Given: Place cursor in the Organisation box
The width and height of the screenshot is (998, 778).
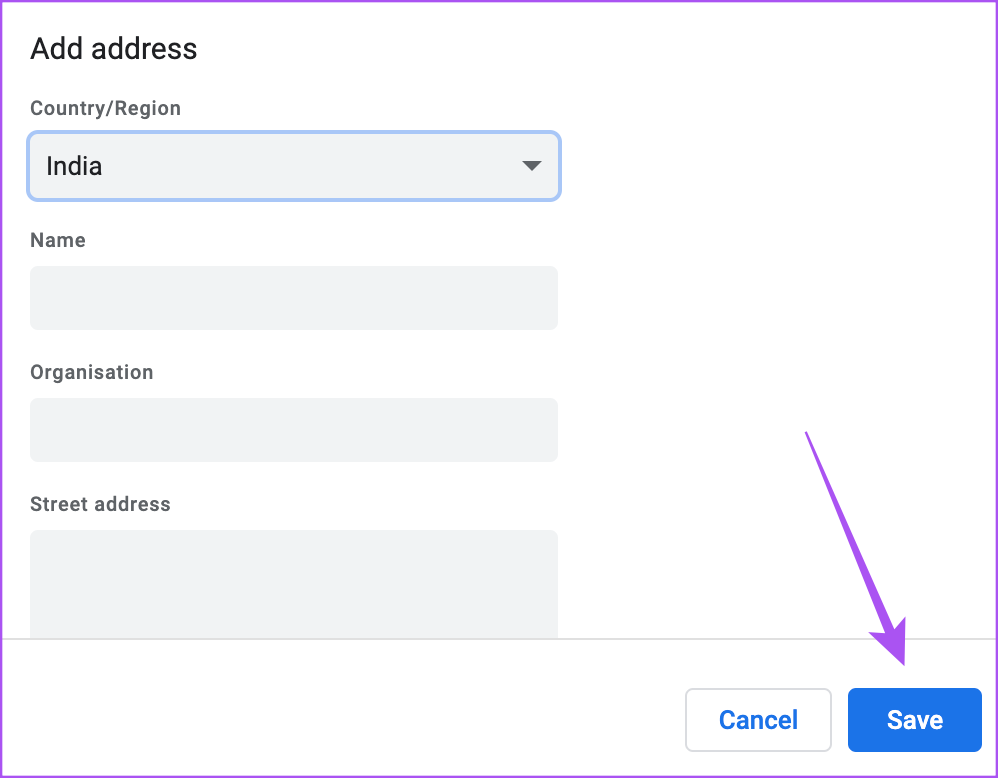Looking at the screenshot, I should click(x=293, y=429).
